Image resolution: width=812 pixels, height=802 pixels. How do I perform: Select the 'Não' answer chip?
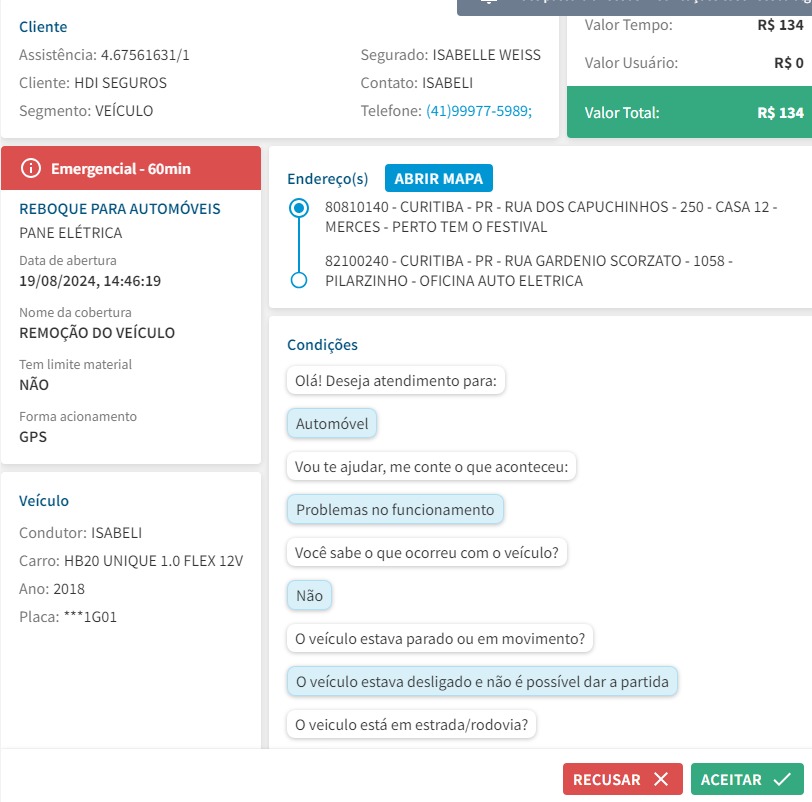point(309,595)
